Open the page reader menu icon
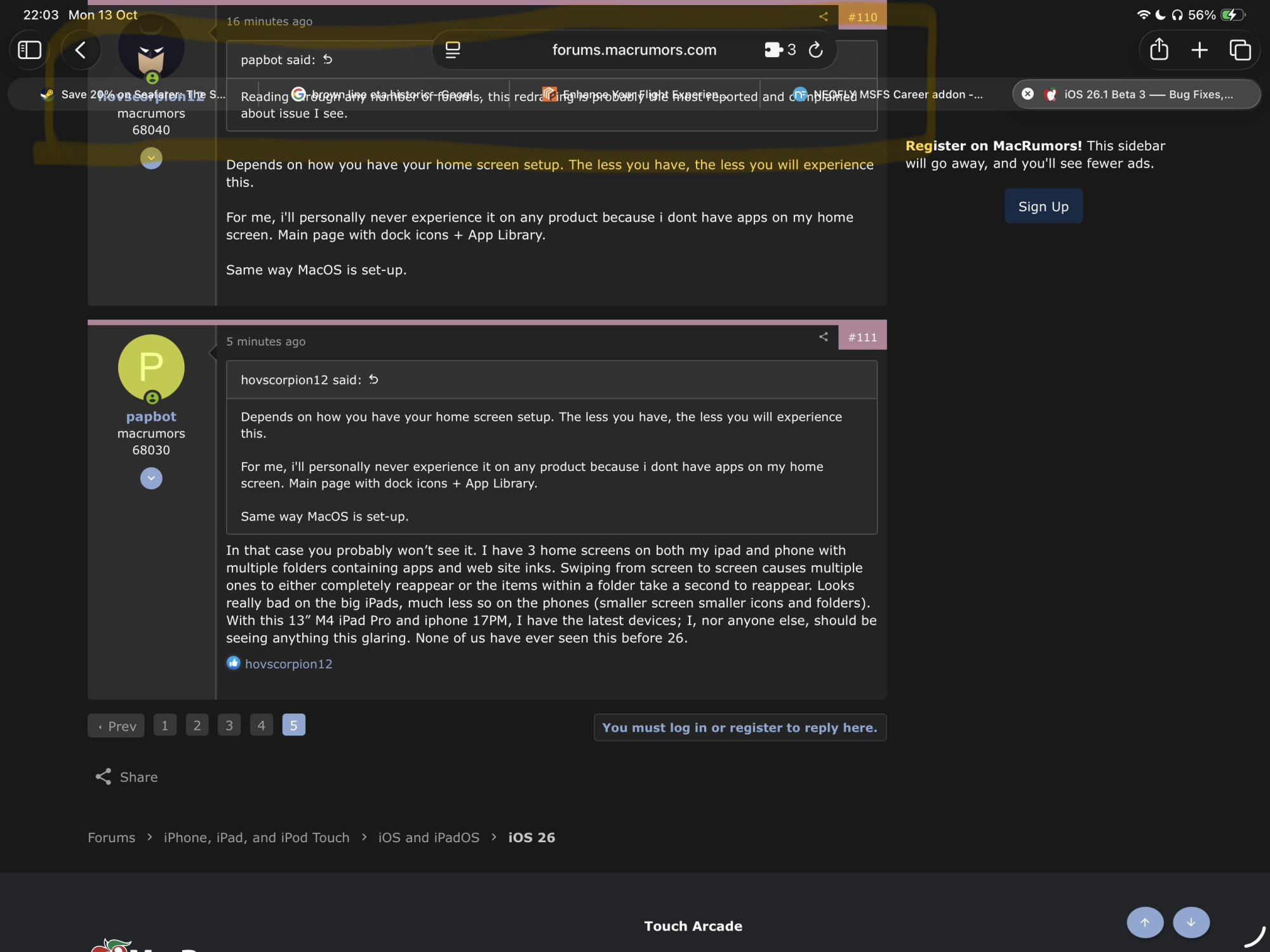The width and height of the screenshot is (1270, 952). tap(453, 50)
